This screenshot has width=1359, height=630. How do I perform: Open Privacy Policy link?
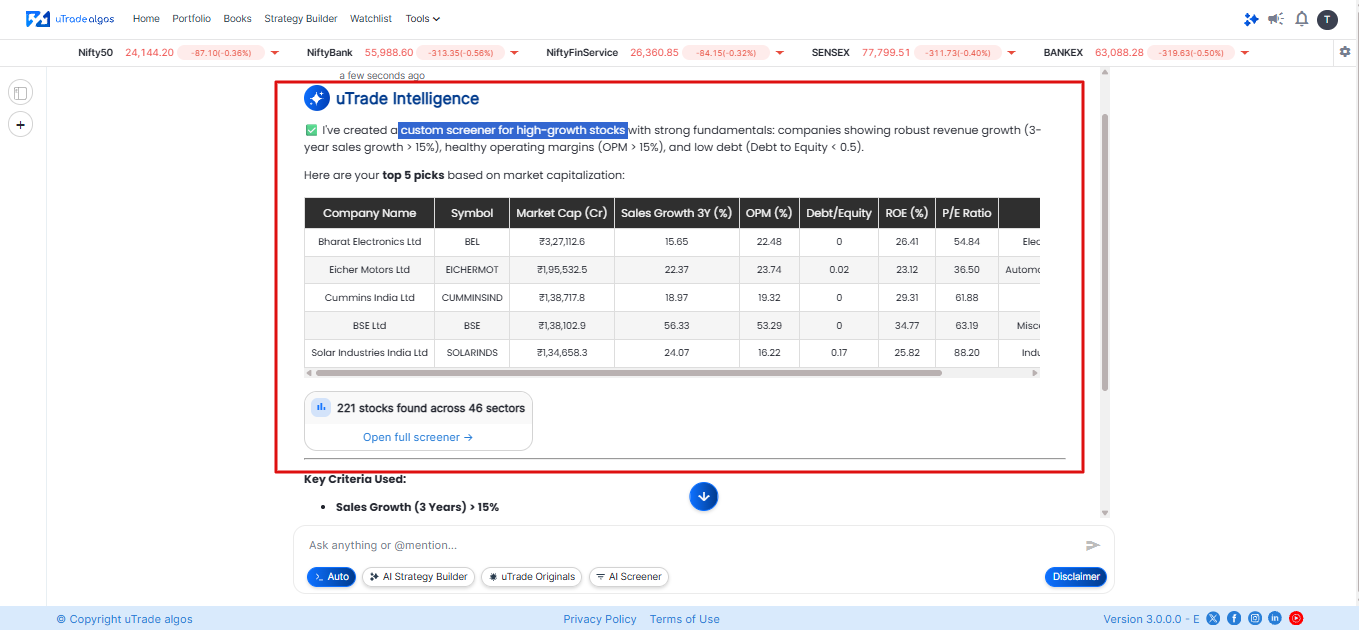point(600,619)
